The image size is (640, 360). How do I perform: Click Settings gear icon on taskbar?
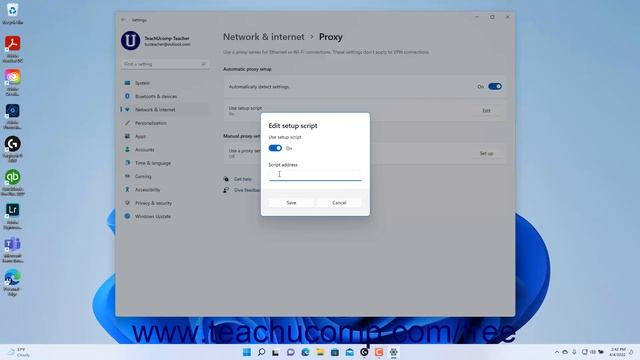tap(393, 352)
